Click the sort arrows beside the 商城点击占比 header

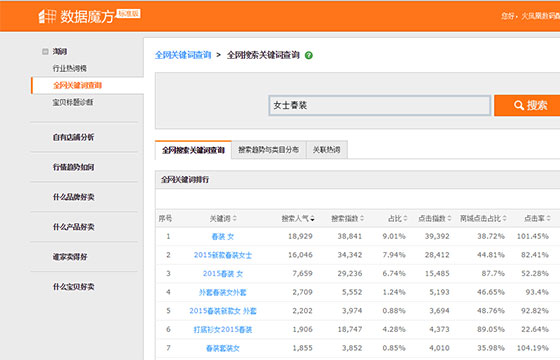pyautogui.click(x=505, y=219)
